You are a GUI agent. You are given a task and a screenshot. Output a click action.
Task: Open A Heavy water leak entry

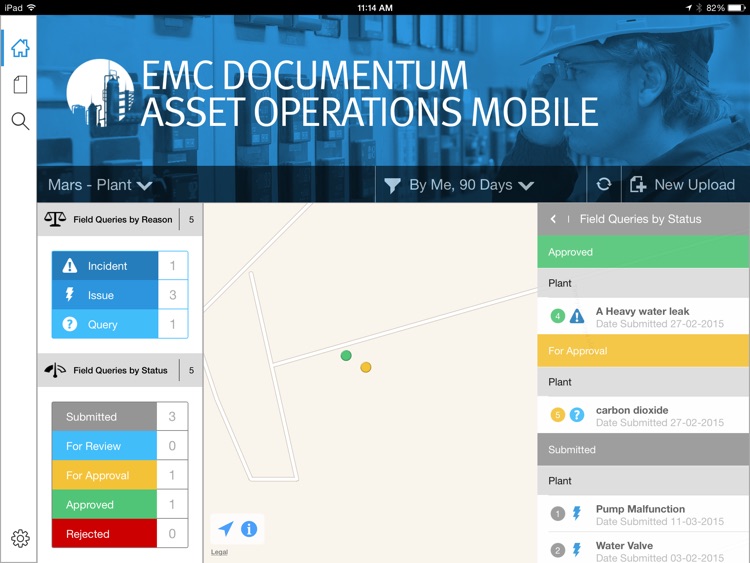[x=643, y=316]
